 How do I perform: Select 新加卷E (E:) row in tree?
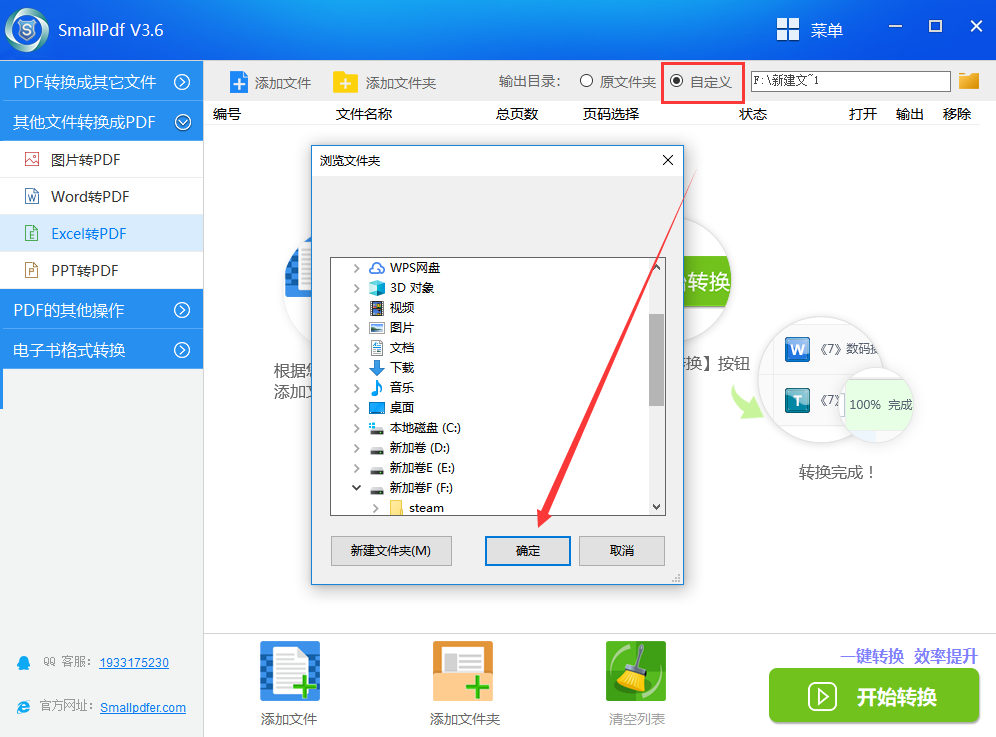(422, 468)
